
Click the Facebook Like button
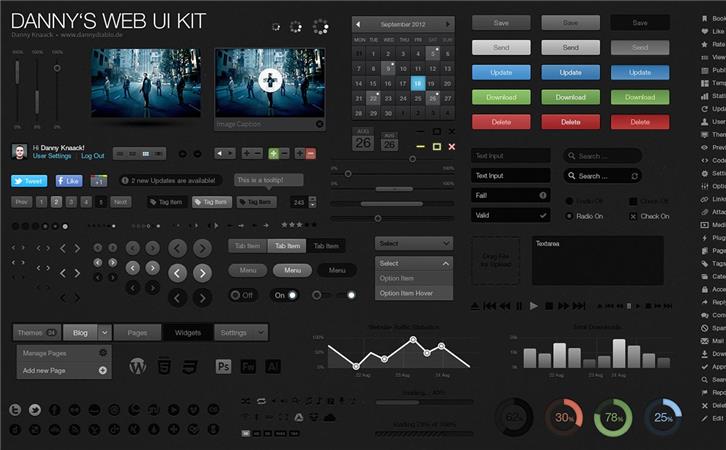click(68, 181)
